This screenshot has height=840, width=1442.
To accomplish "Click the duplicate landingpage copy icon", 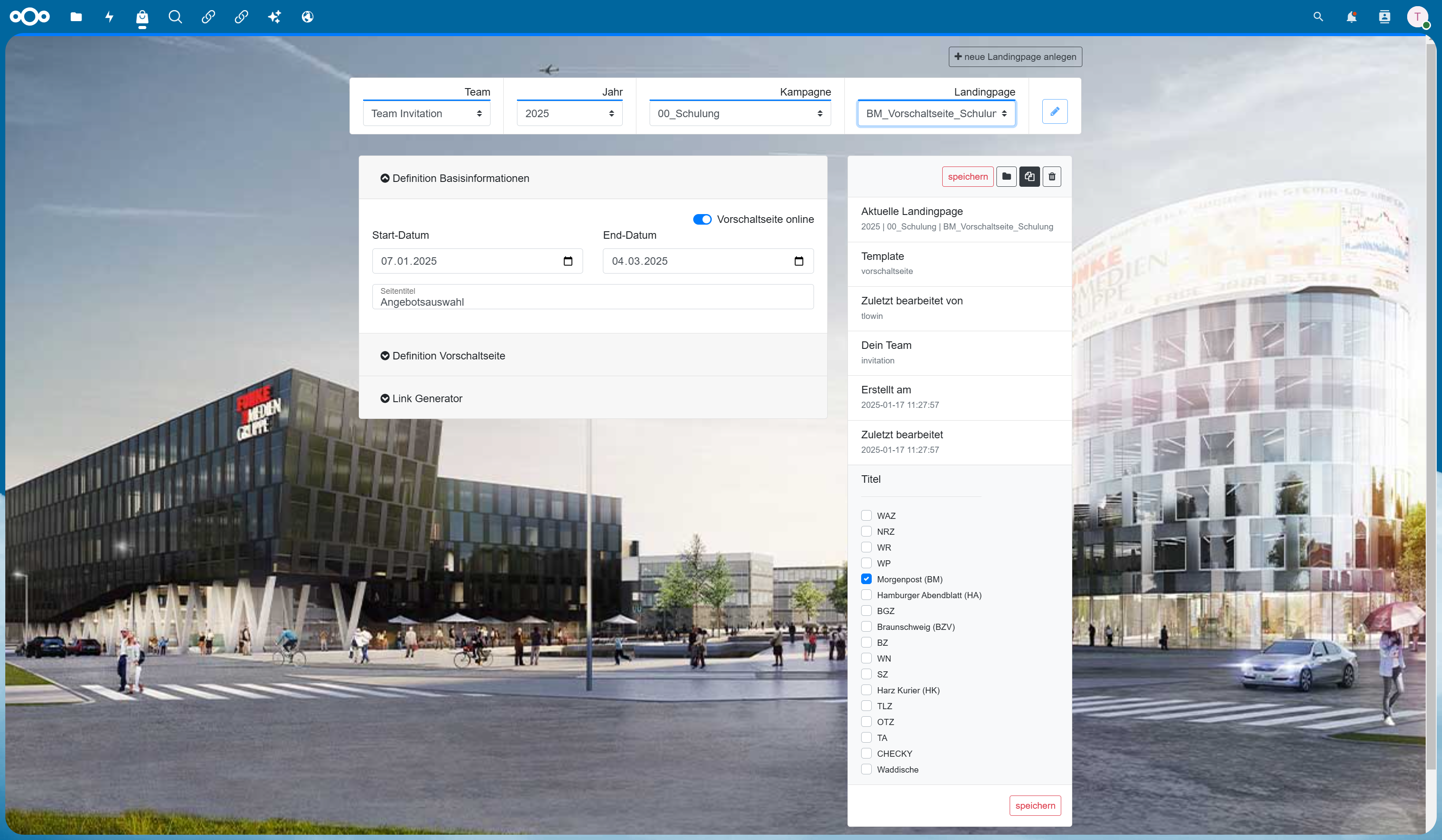I will pos(1029,177).
